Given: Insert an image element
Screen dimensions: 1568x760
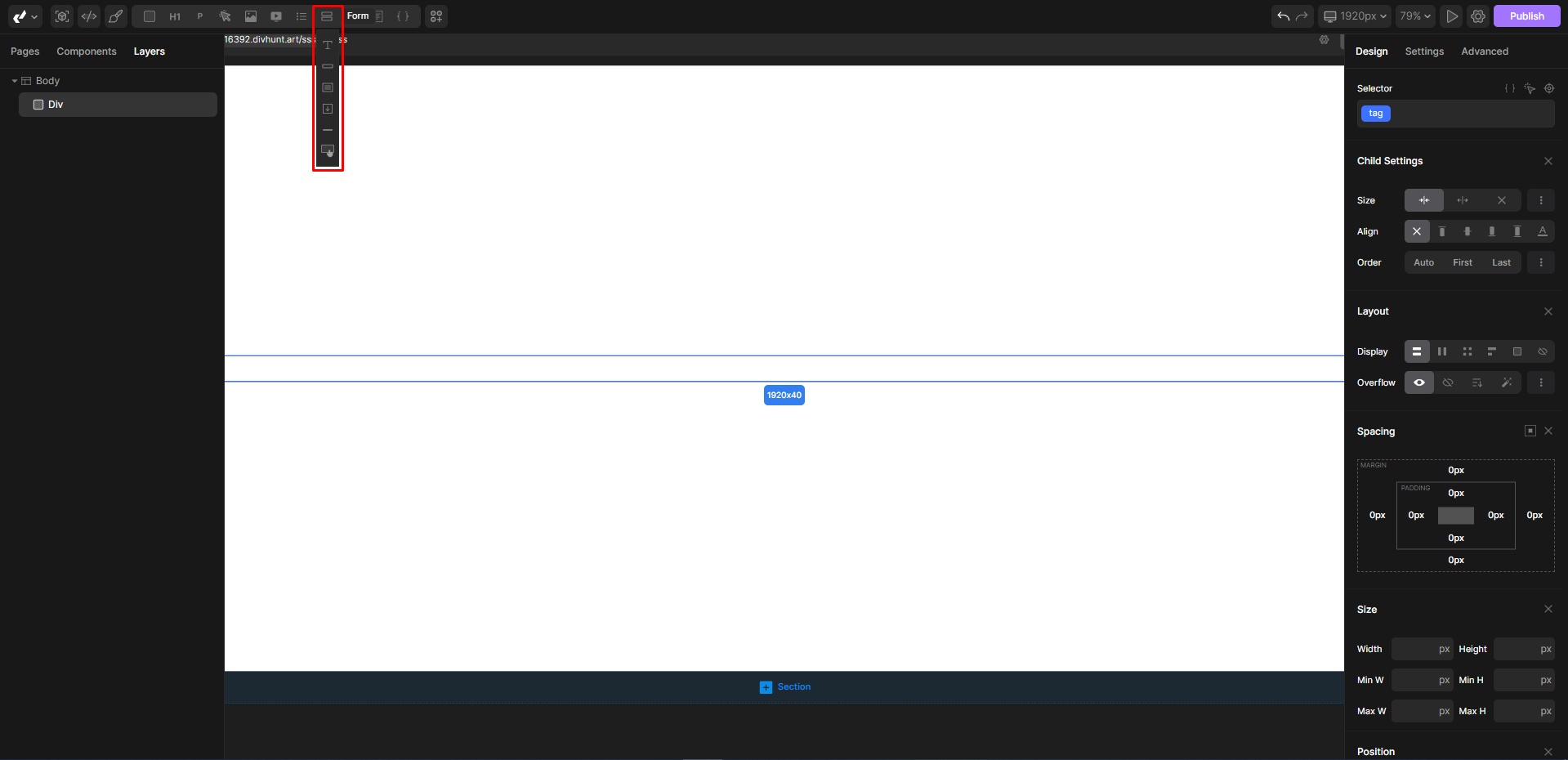Looking at the screenshot, I should pos(251,16).
